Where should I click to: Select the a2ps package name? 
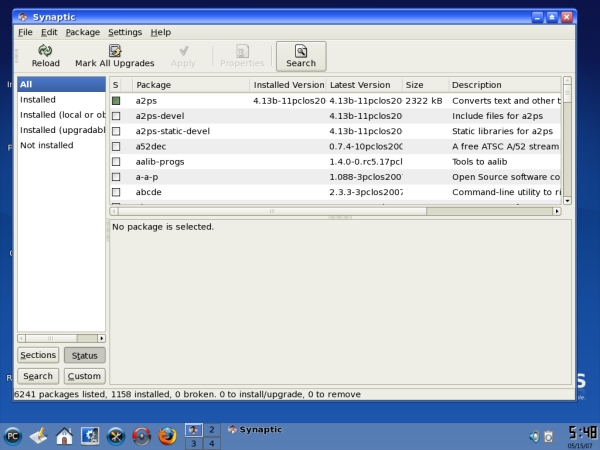pos(146,101)
